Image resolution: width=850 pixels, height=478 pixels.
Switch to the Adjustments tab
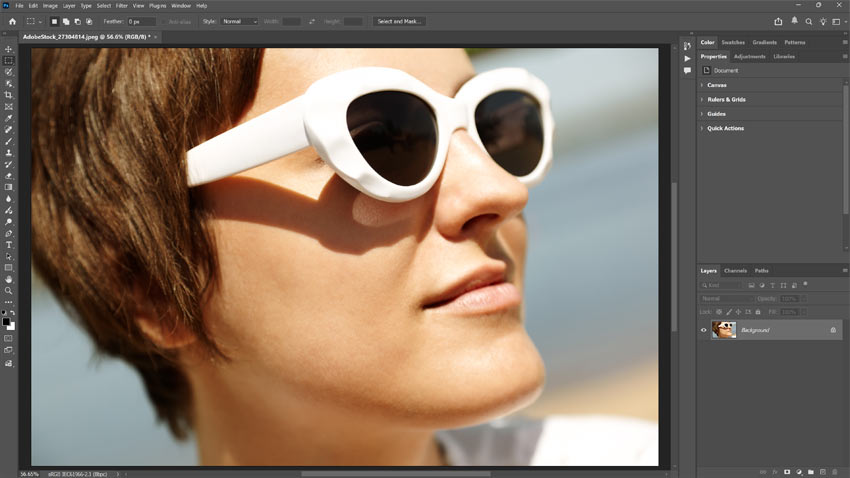[750, 56]
